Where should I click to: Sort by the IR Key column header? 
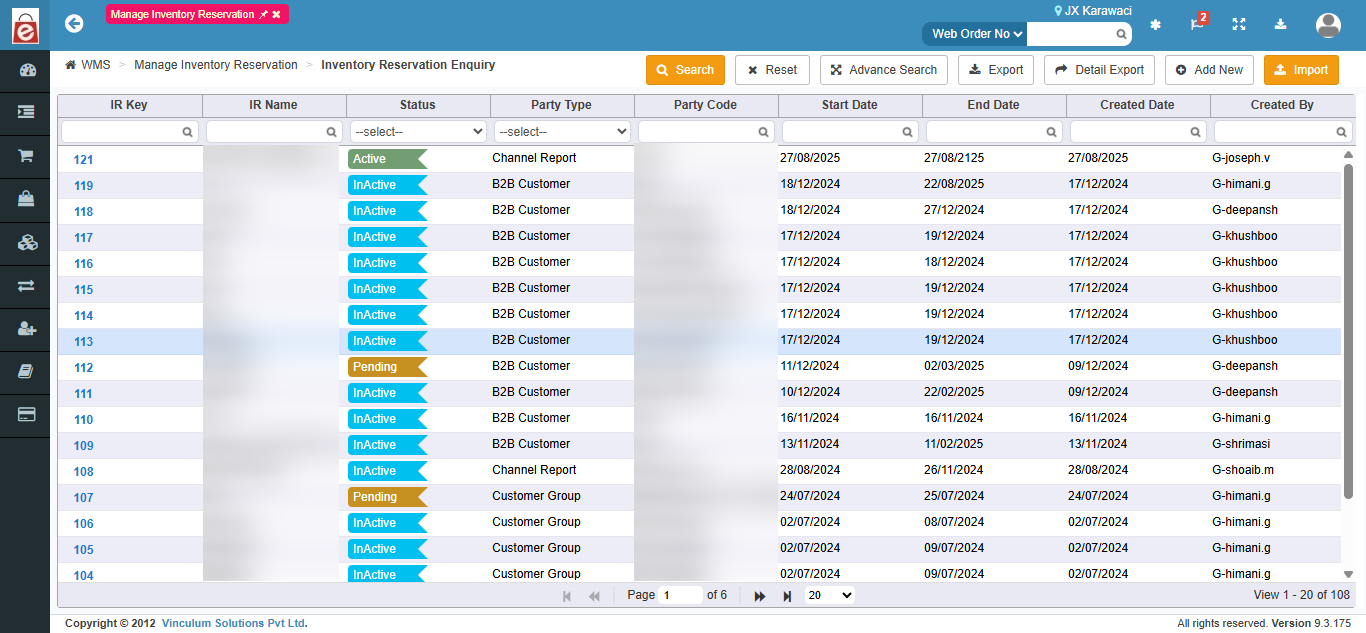[x=130, y=105]
